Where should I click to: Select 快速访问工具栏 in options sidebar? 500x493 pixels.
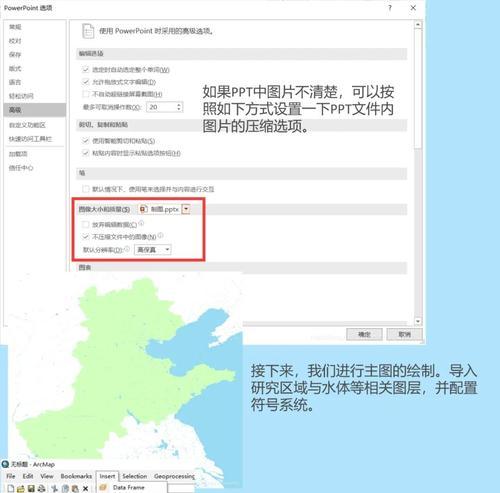click(x=30, y=139)
